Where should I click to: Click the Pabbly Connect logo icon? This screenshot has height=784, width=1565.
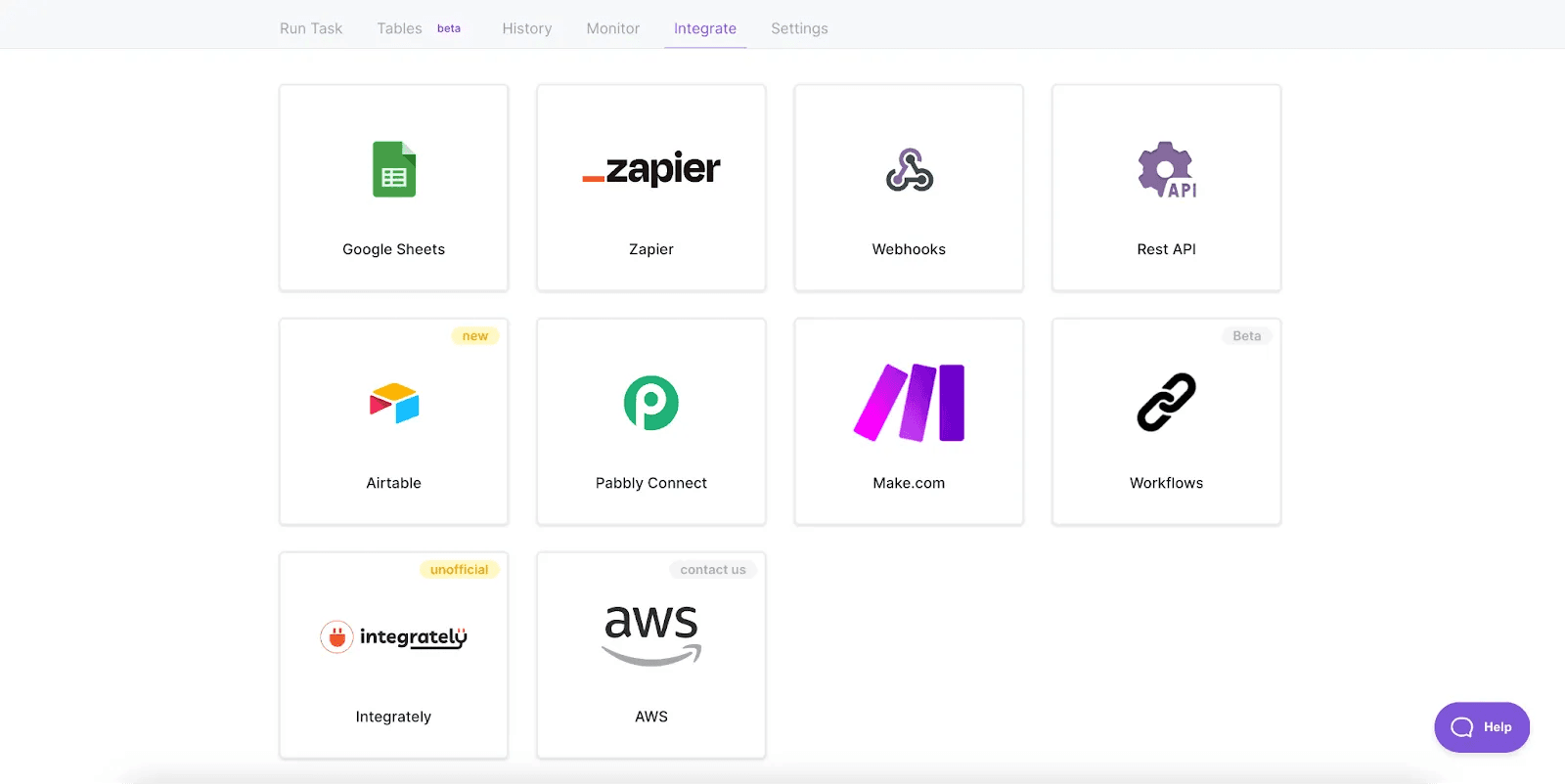tap(651, 403)
